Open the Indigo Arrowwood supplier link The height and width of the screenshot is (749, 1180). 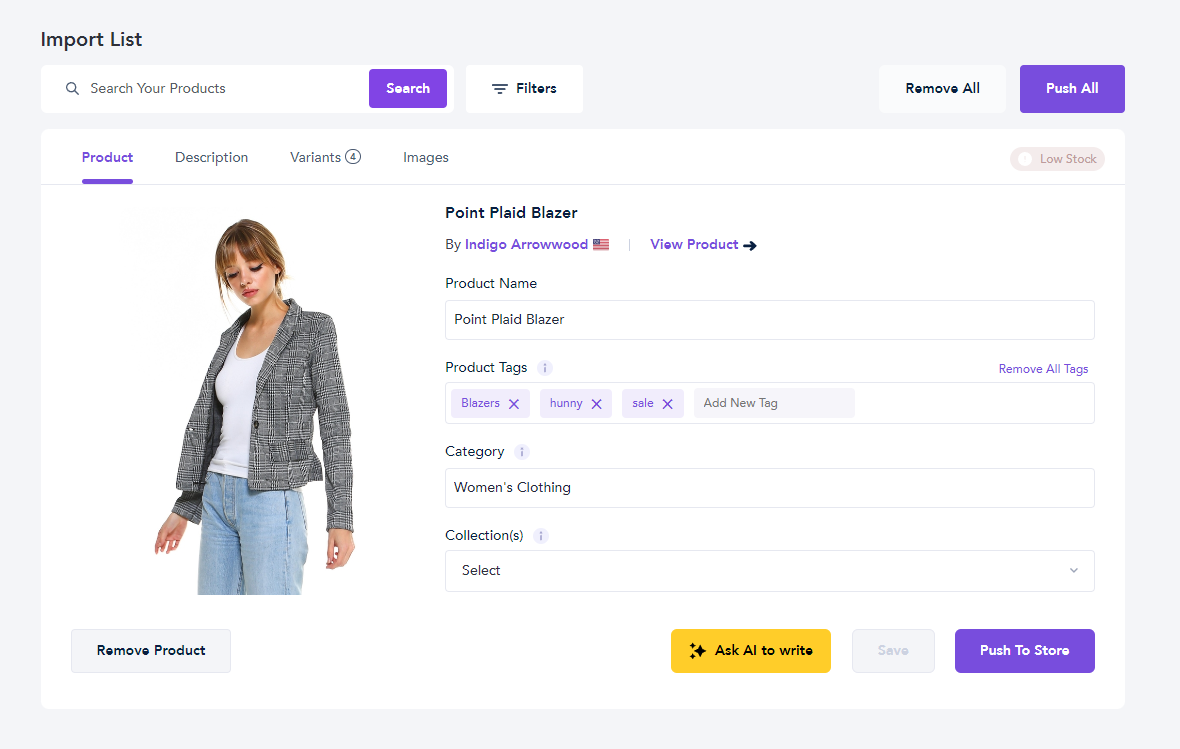(x=527, y=244)
